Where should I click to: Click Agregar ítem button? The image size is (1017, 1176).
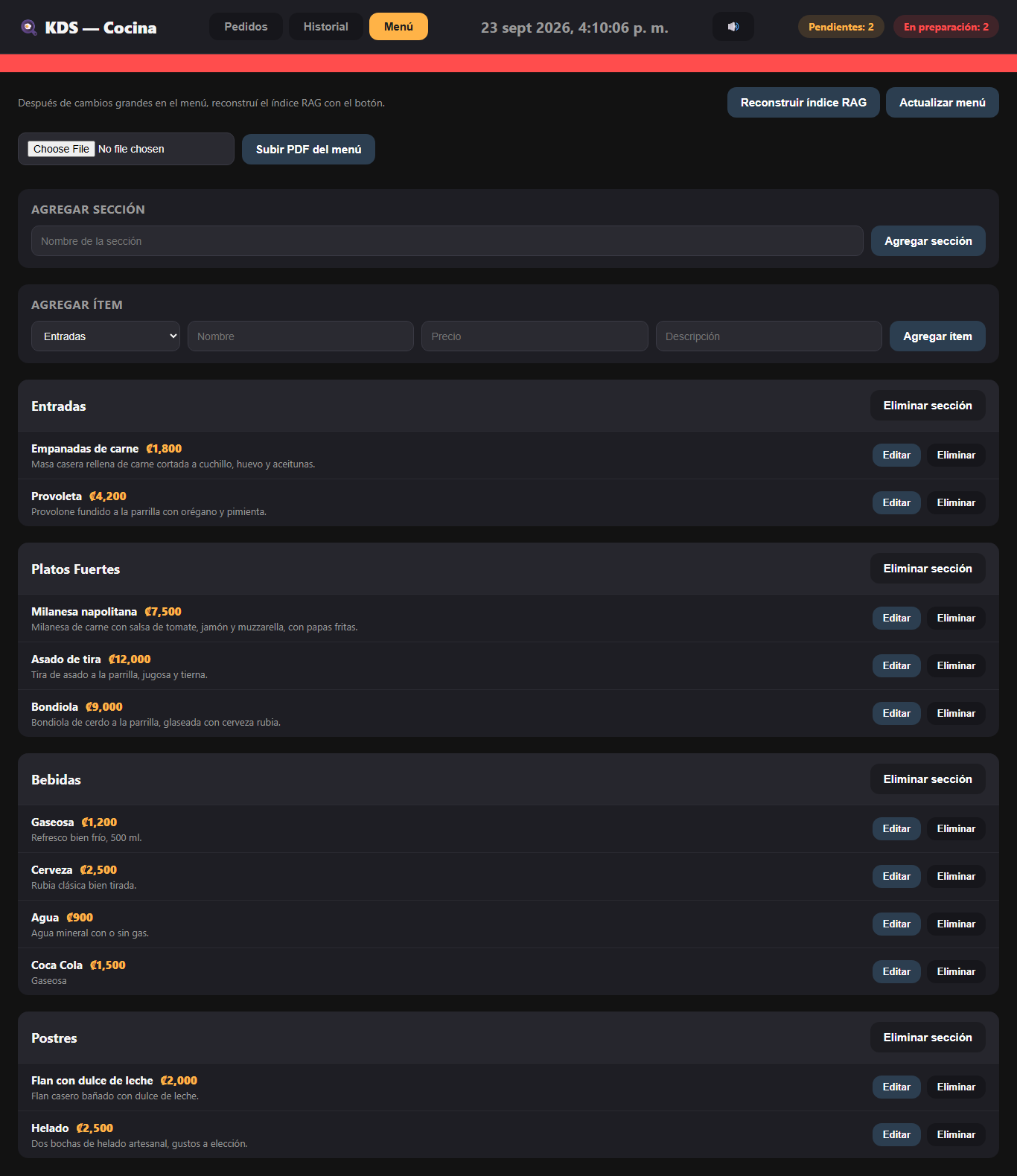pos(937,336)
